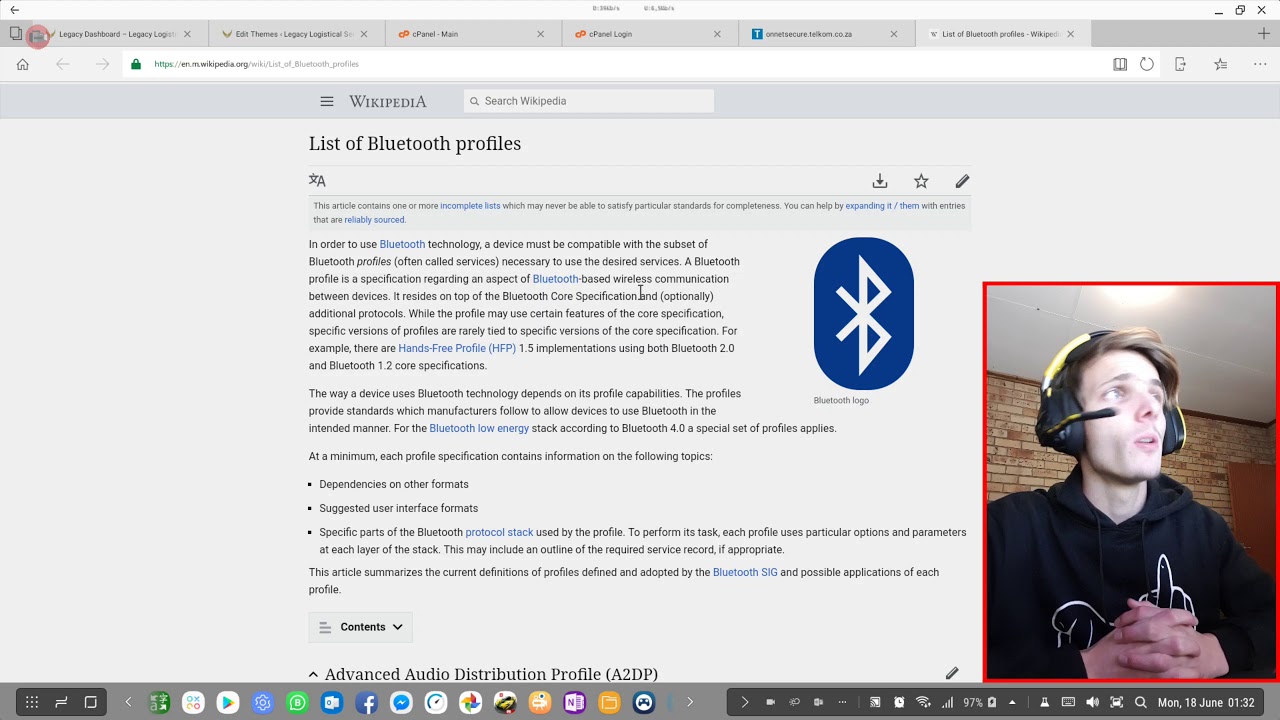Screen dimensions: 1280x720
Task: Reload the page with refresh icon
Action: [x=1147, y=64]
